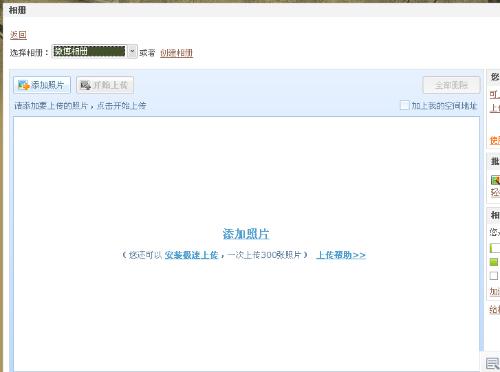The width and height of the screenshot is (500, 372).
Task: Click the 给… link in right sidebar
Action: (495, 310)
